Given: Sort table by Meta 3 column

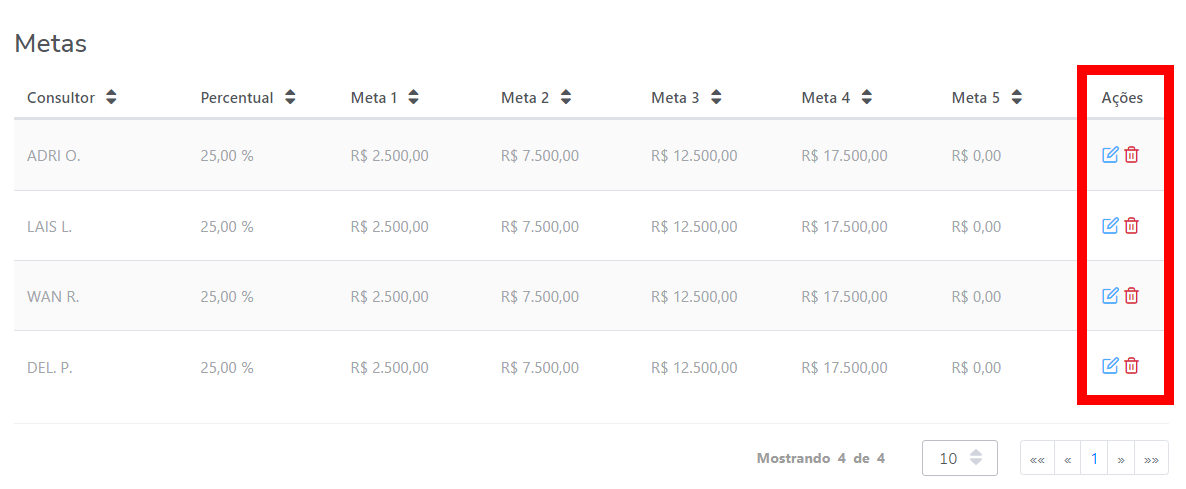Looking at the screenshot, I should click(715, 98).
